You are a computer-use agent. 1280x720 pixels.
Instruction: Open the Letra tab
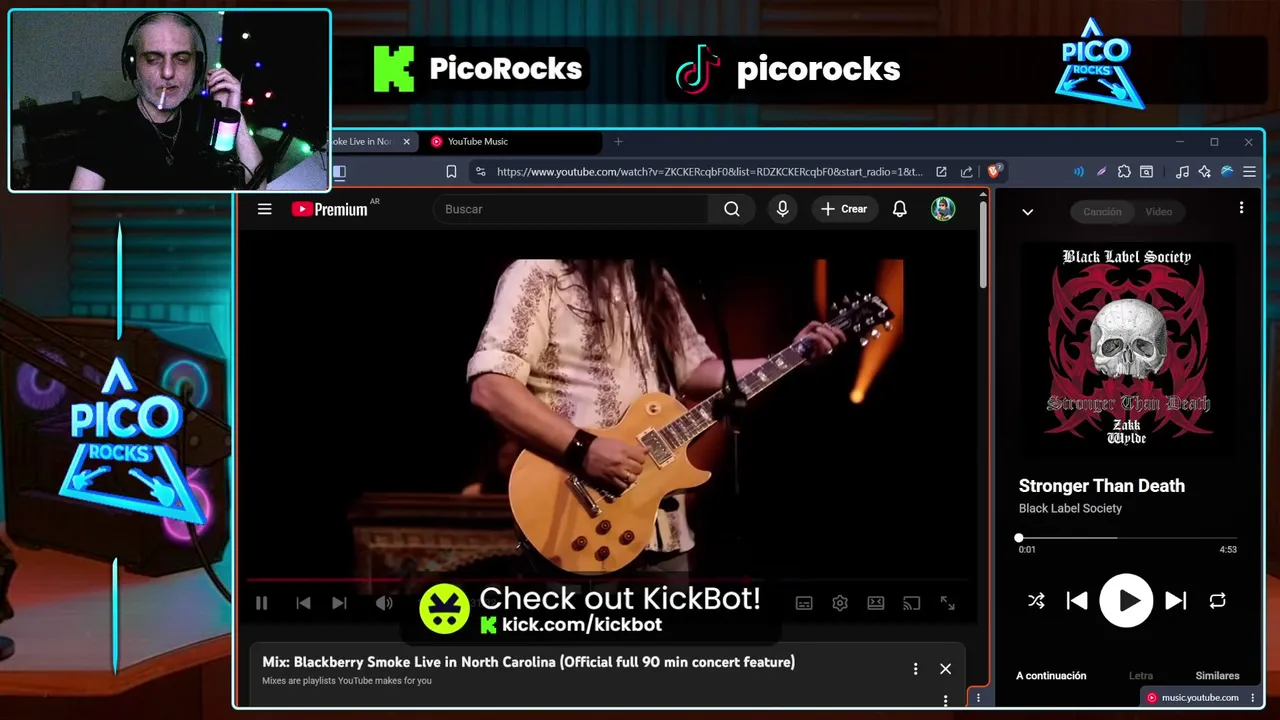click(x=1140, y=676)
